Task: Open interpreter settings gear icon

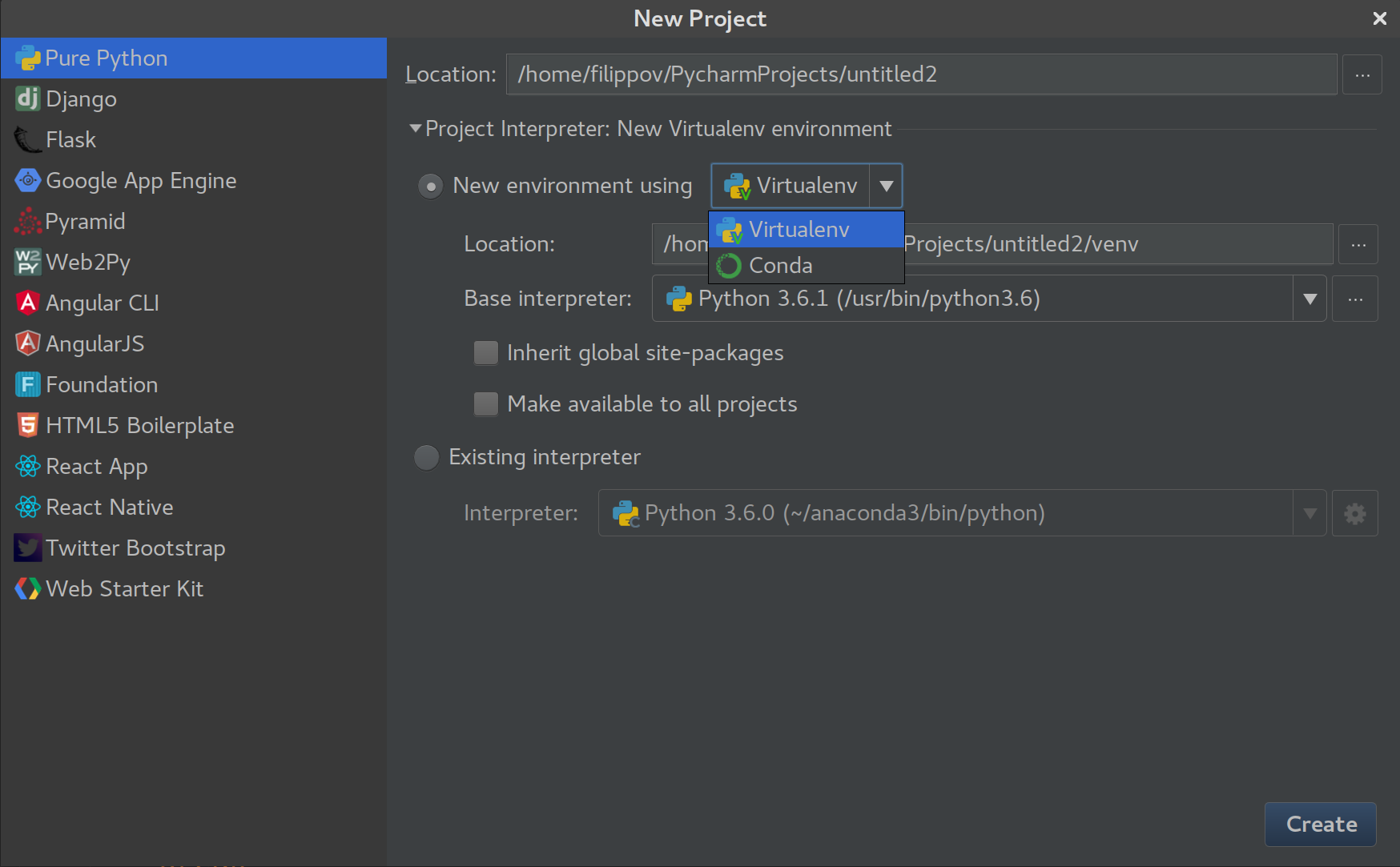Action: [x=1355, y=513]
